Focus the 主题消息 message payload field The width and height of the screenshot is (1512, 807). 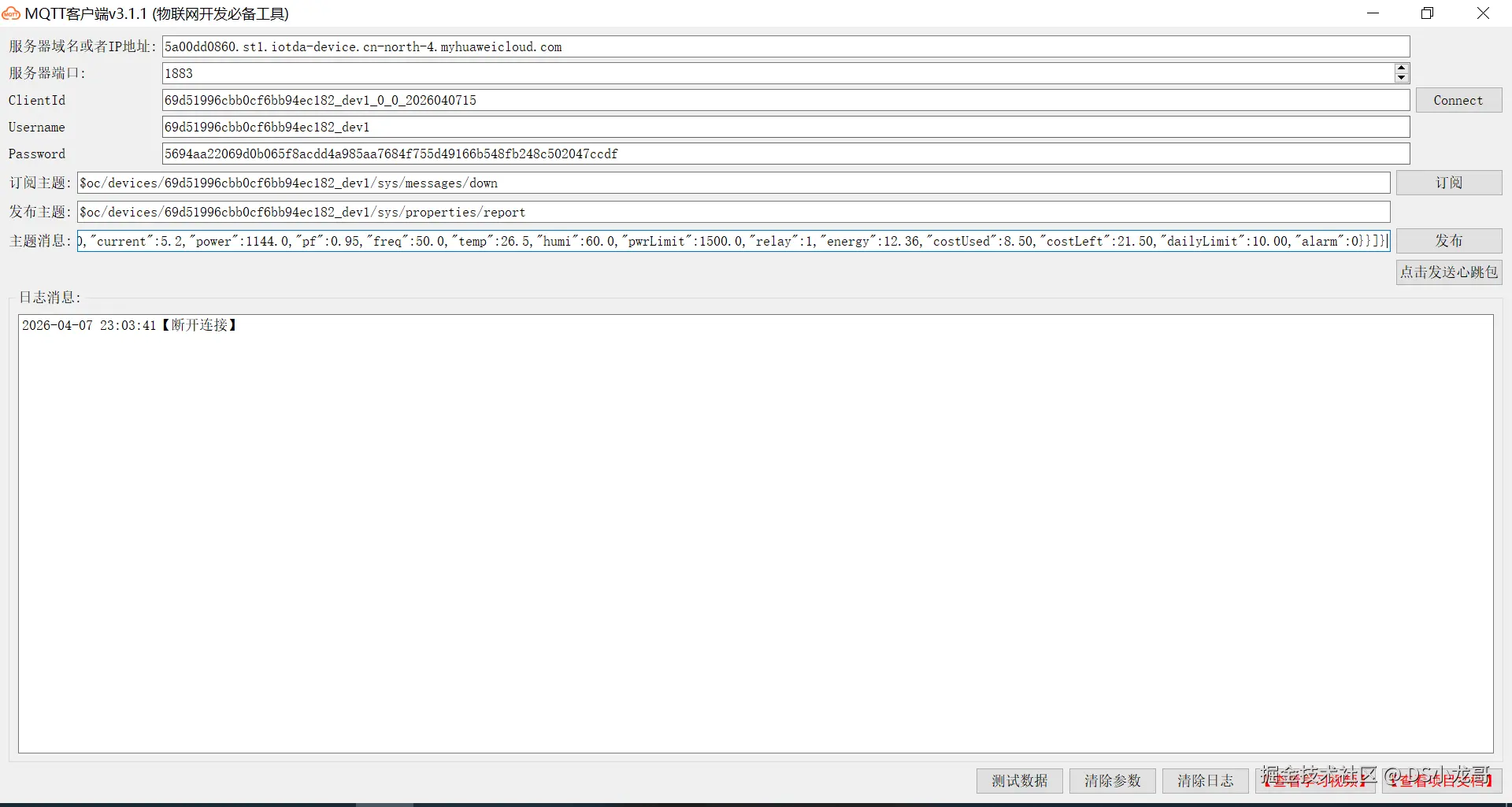[x=734, y=241]
